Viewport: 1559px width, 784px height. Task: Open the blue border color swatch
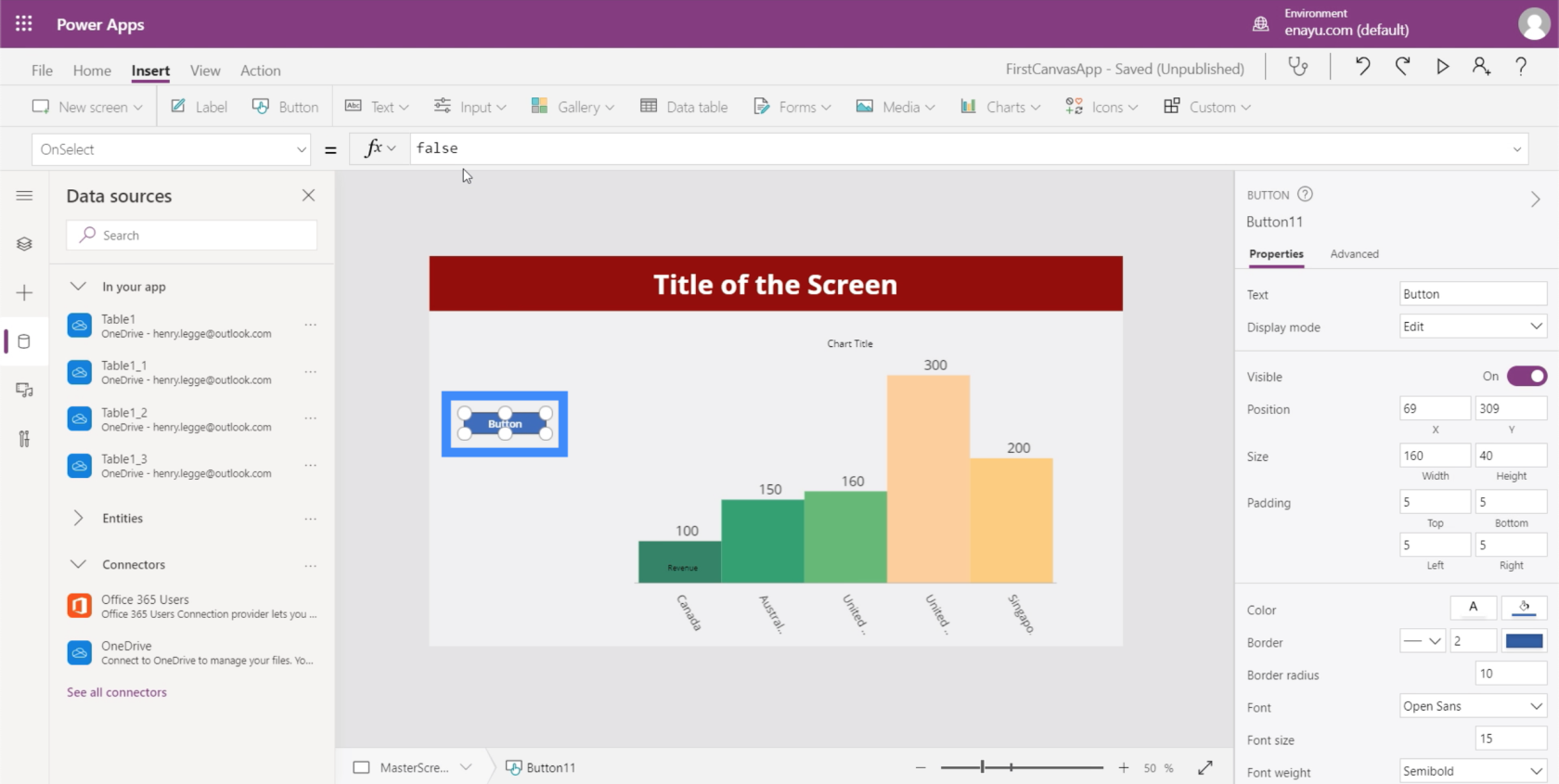1524,641
